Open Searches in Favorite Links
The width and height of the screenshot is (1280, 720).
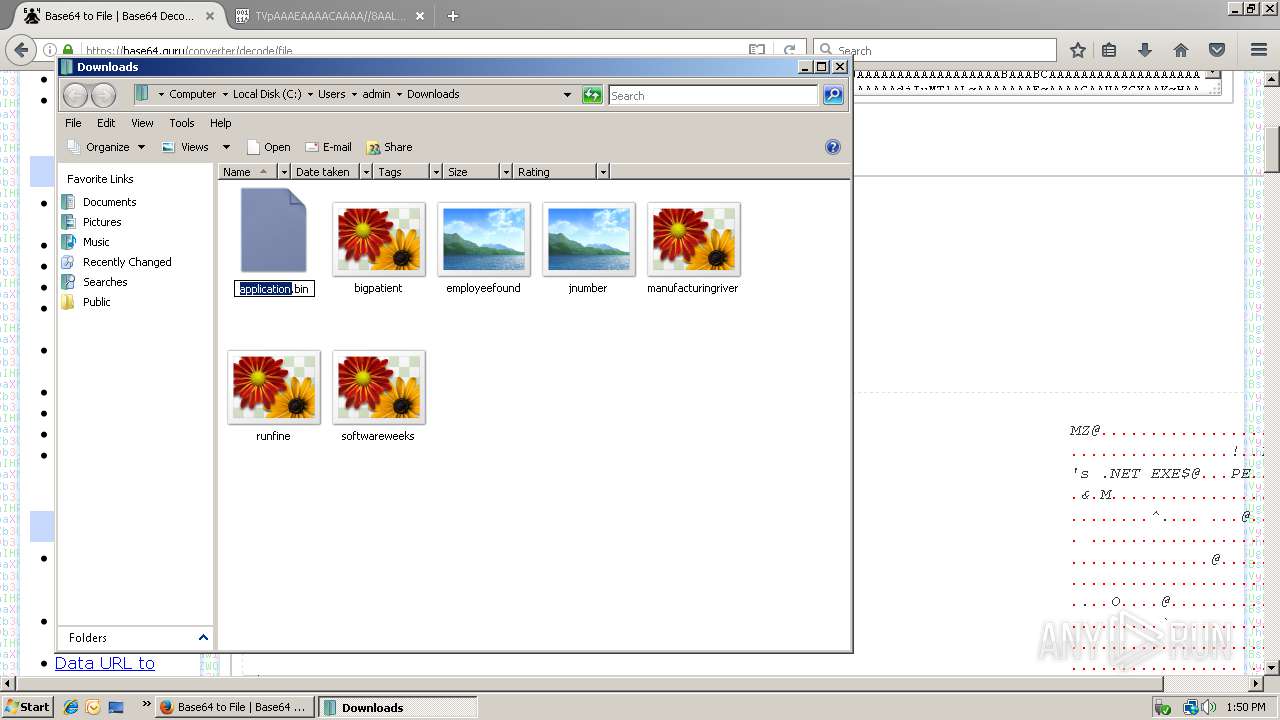pyautogui.click(x=105, y=282)
